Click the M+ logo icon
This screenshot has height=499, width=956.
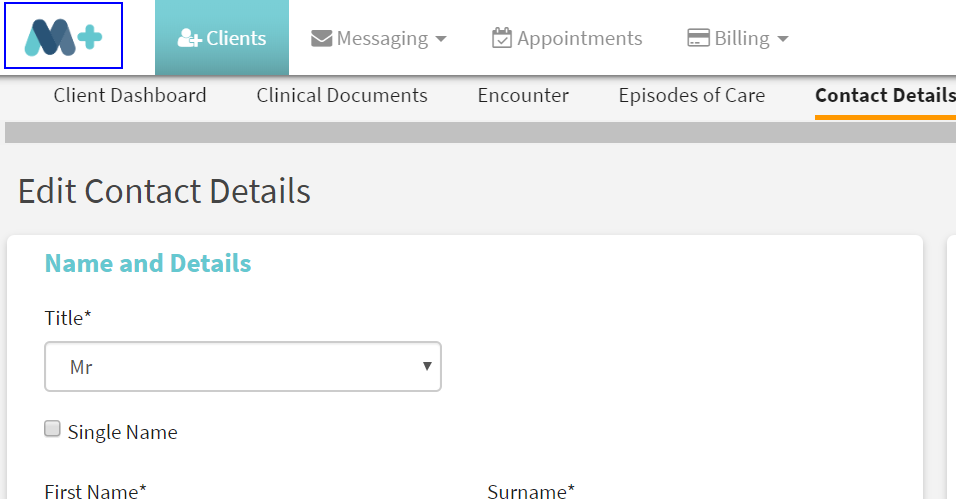tap(63, 36)
